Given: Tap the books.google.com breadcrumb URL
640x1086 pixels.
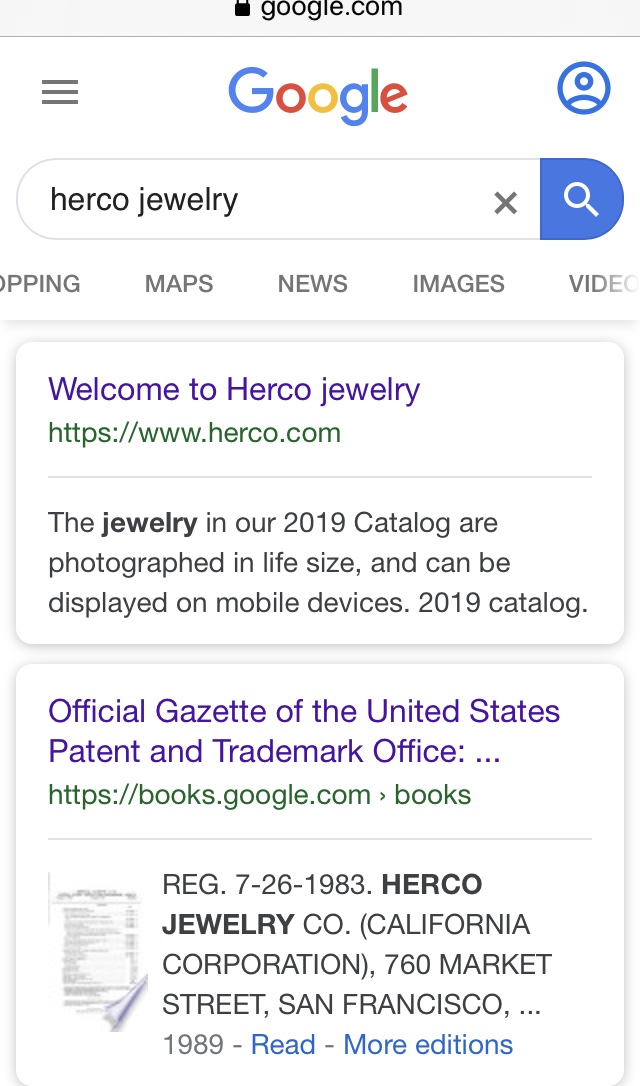Looking at the screenshot, I should tap(259, 795).
